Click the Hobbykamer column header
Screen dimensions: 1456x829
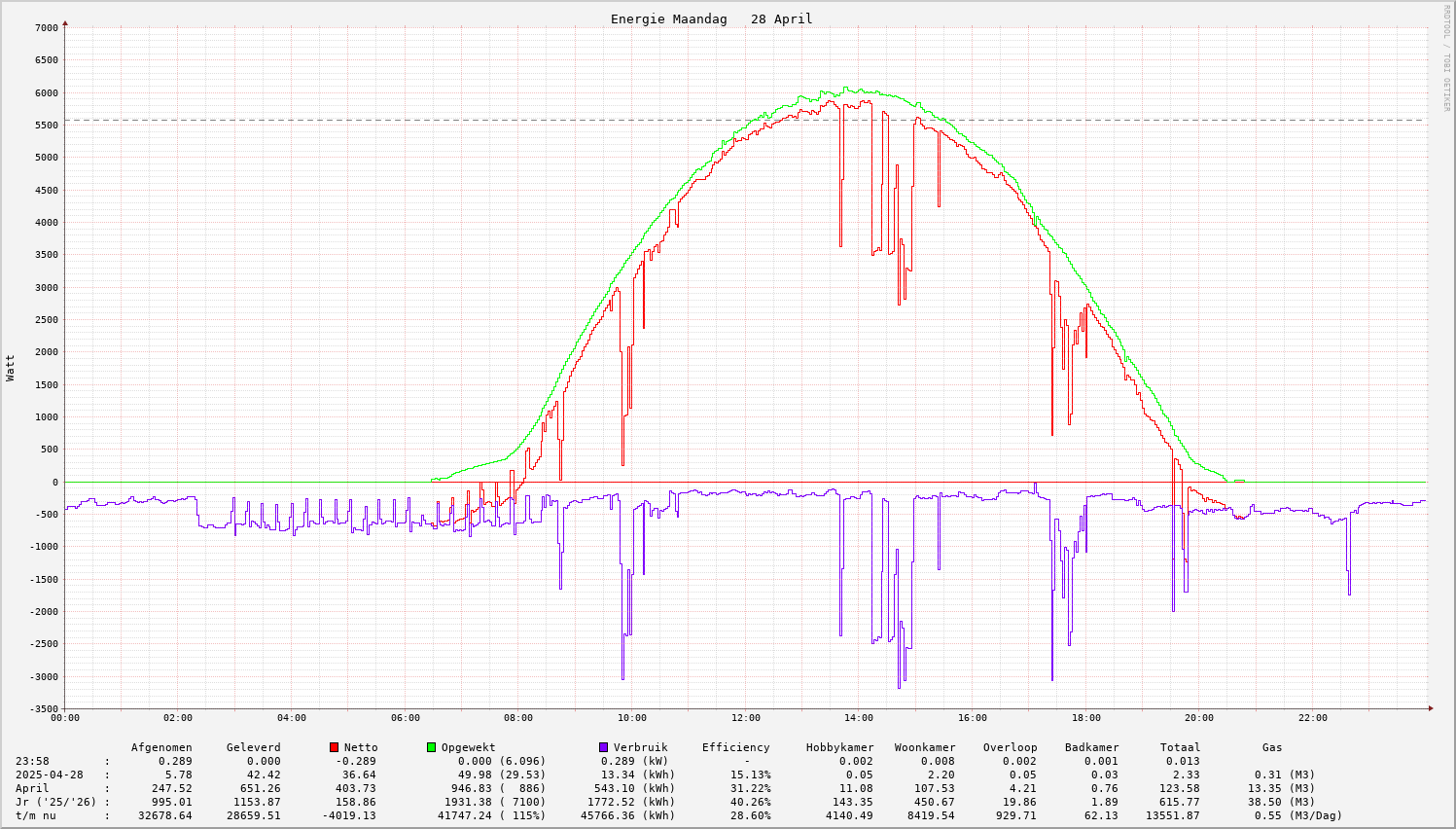tap(839, 747)
